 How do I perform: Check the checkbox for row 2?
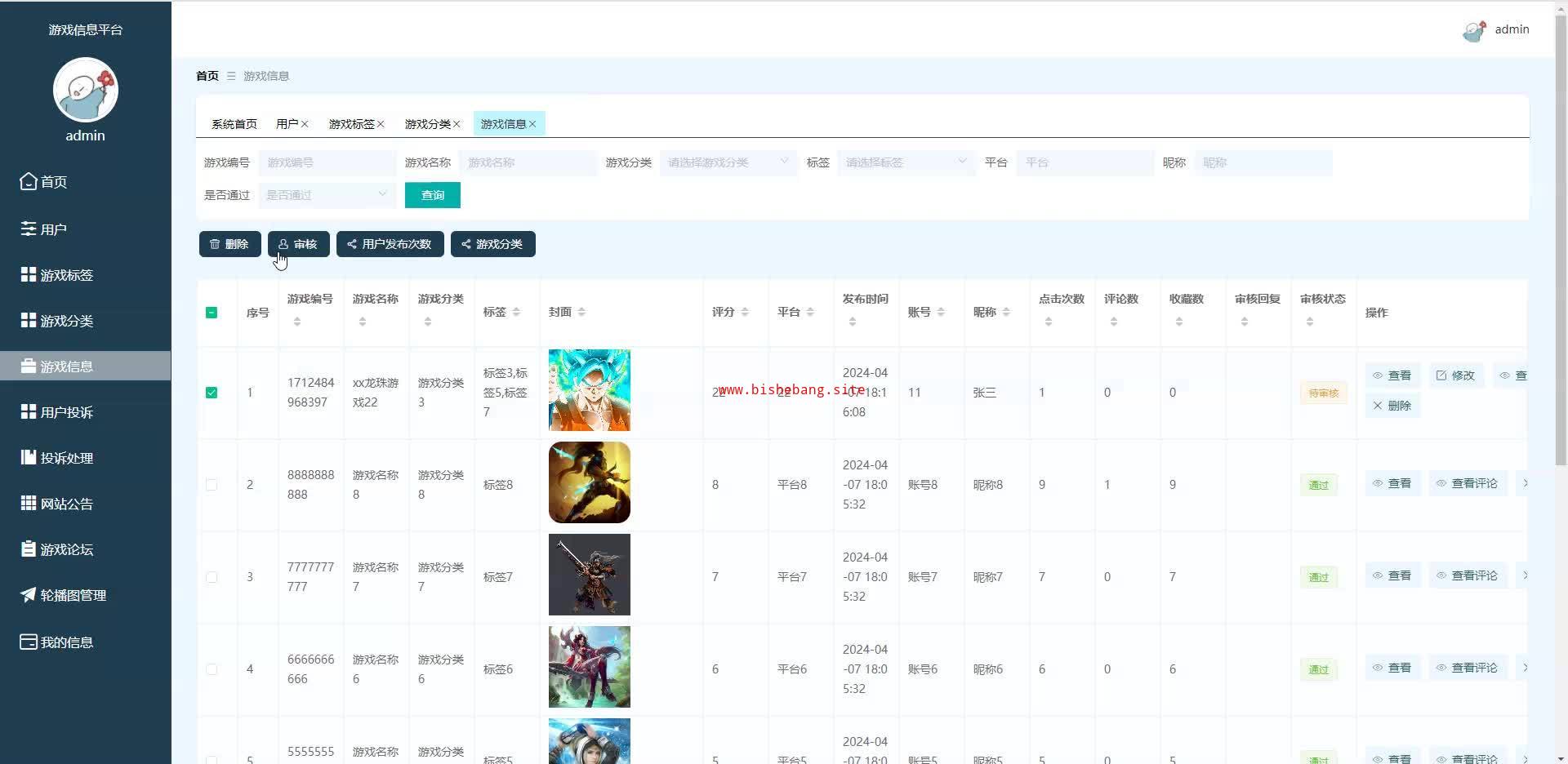tap(212, 485)
